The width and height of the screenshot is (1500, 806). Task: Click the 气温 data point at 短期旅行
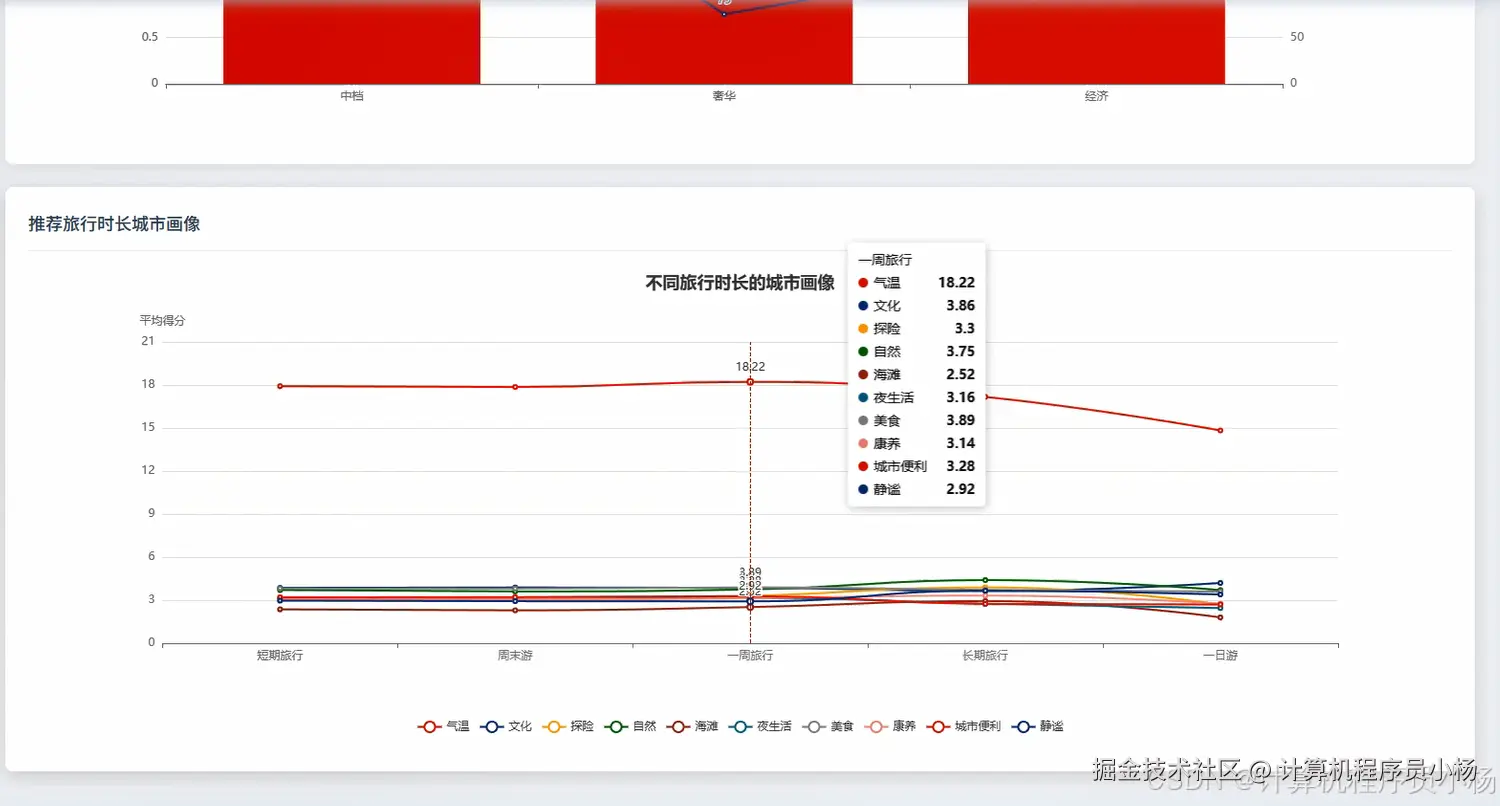pos(280,386)
